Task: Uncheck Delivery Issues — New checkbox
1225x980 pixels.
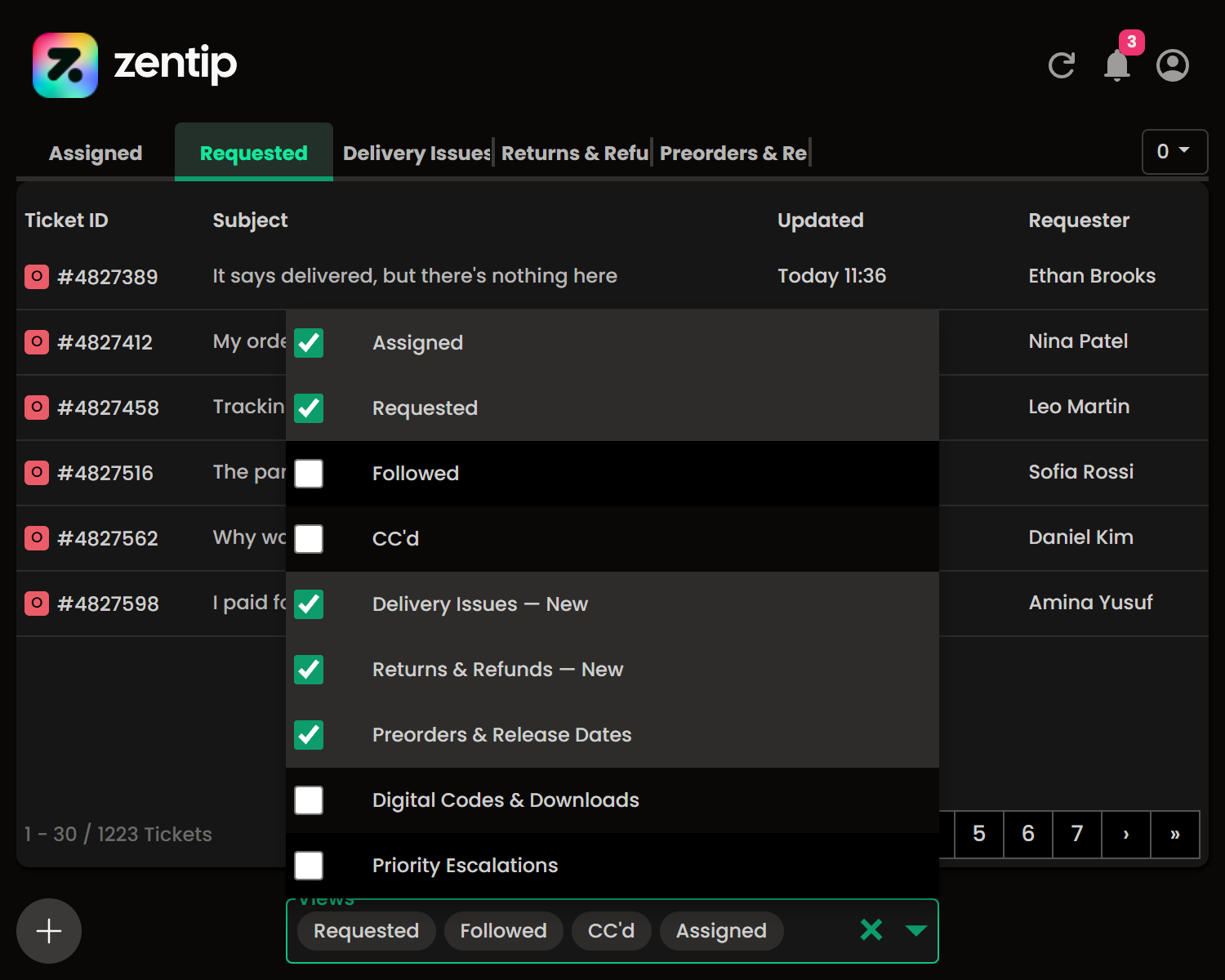Action: point(309,604)
